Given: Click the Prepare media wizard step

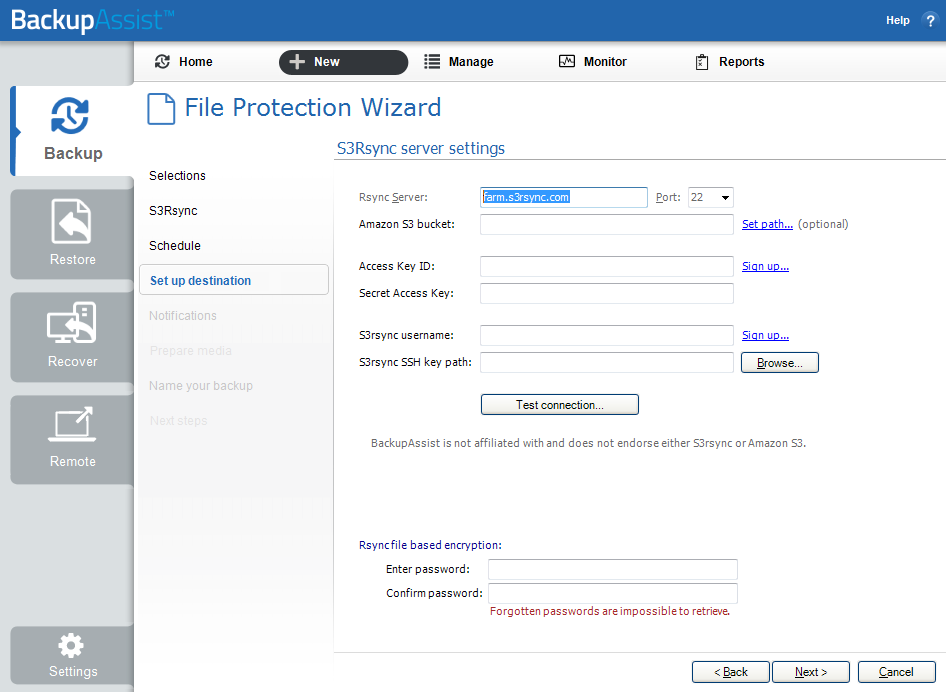Looking at the screenshot, I should pos(191,351).
